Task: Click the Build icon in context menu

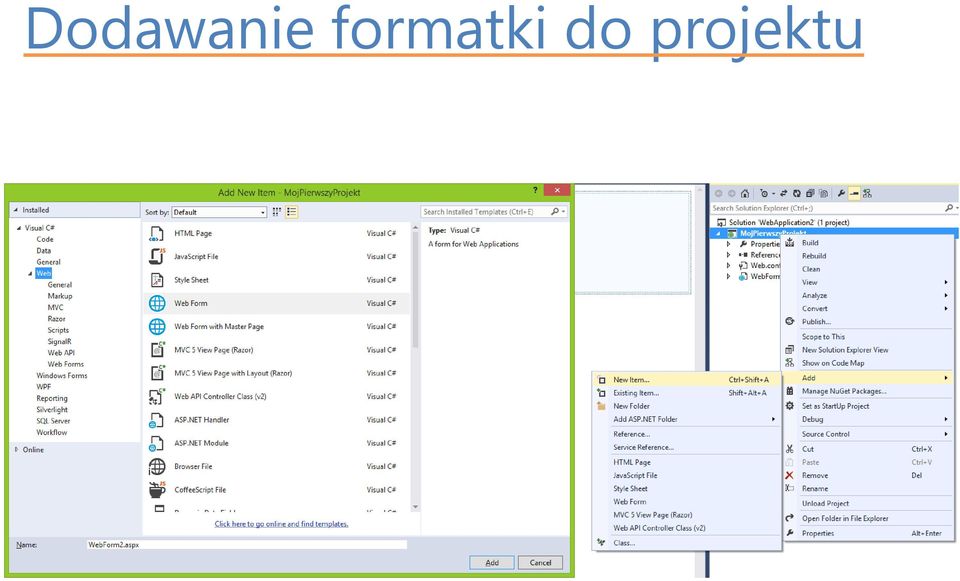Action: point(790,243)
